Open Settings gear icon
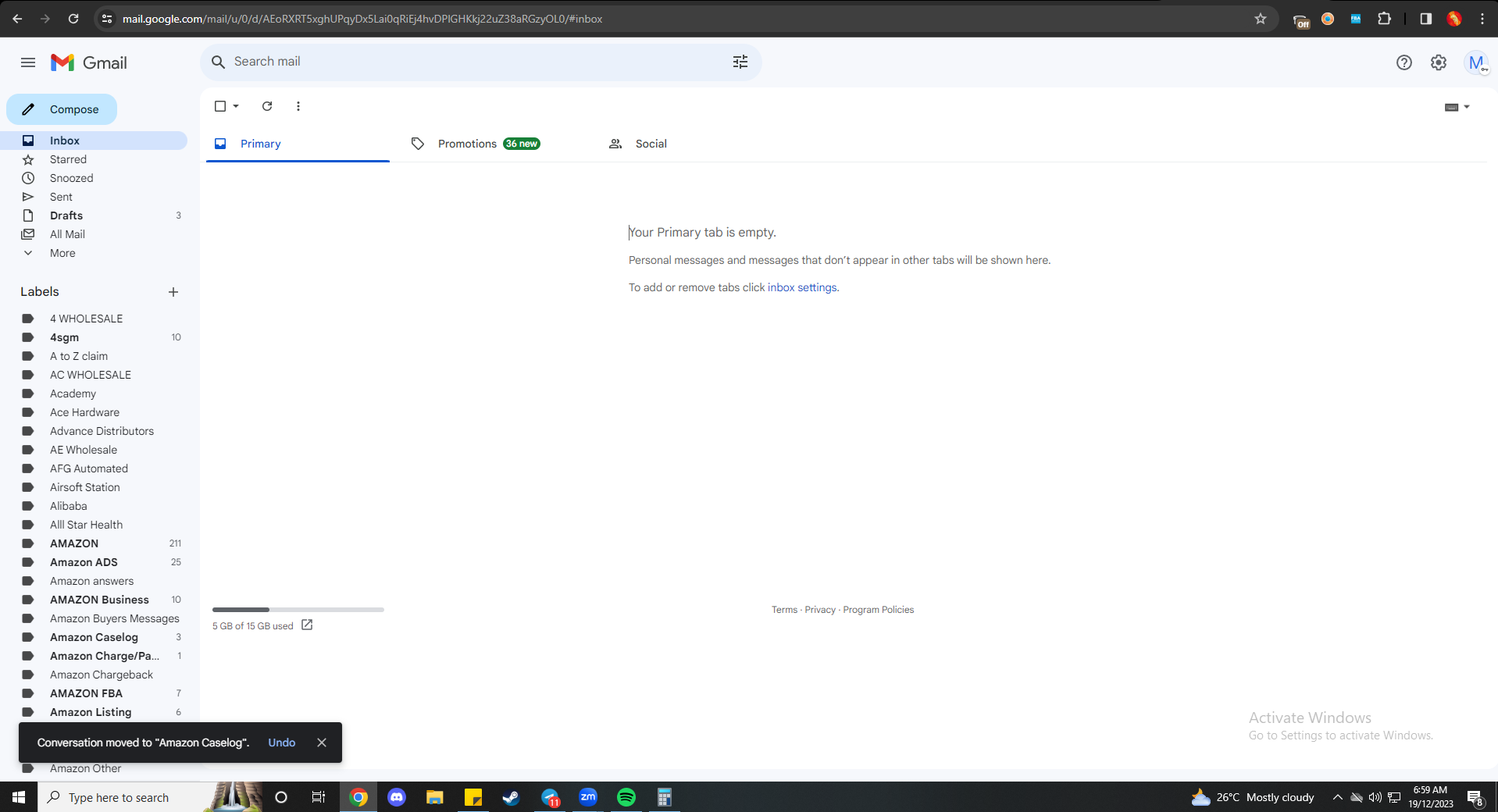This screenshot has height=812, width=1498. 1439,62
